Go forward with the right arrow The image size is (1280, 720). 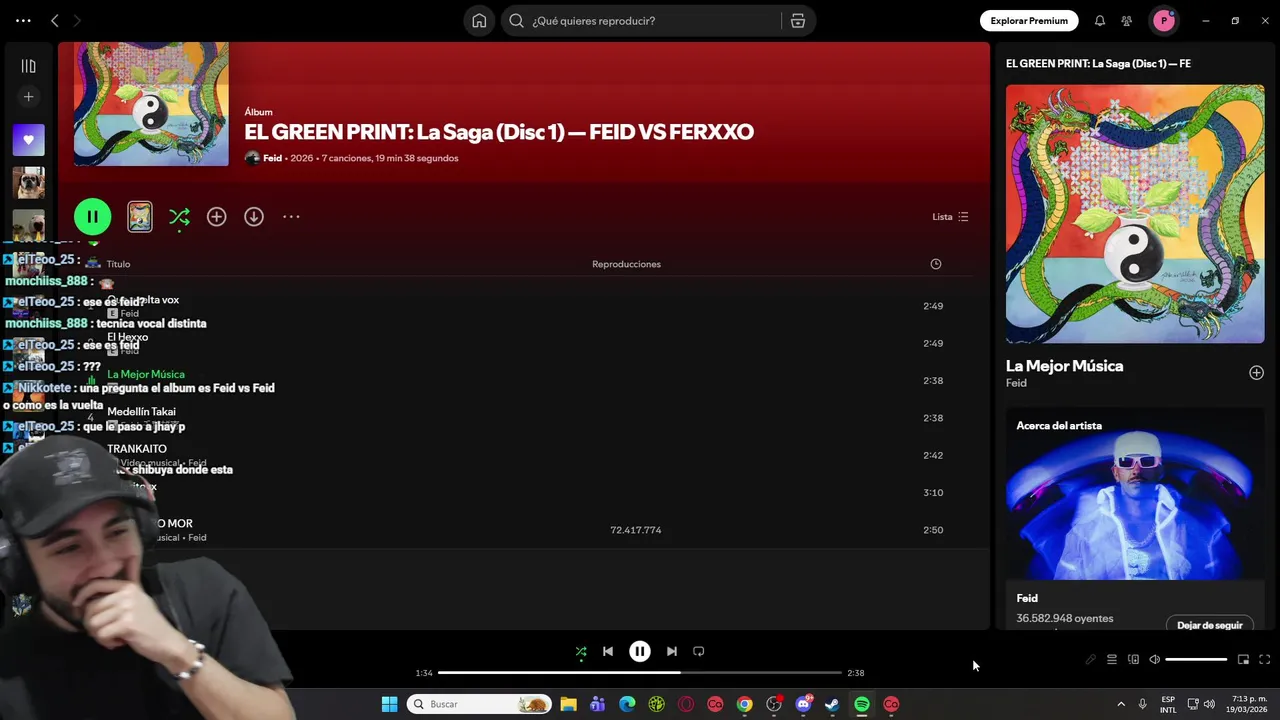click(77, 20)
